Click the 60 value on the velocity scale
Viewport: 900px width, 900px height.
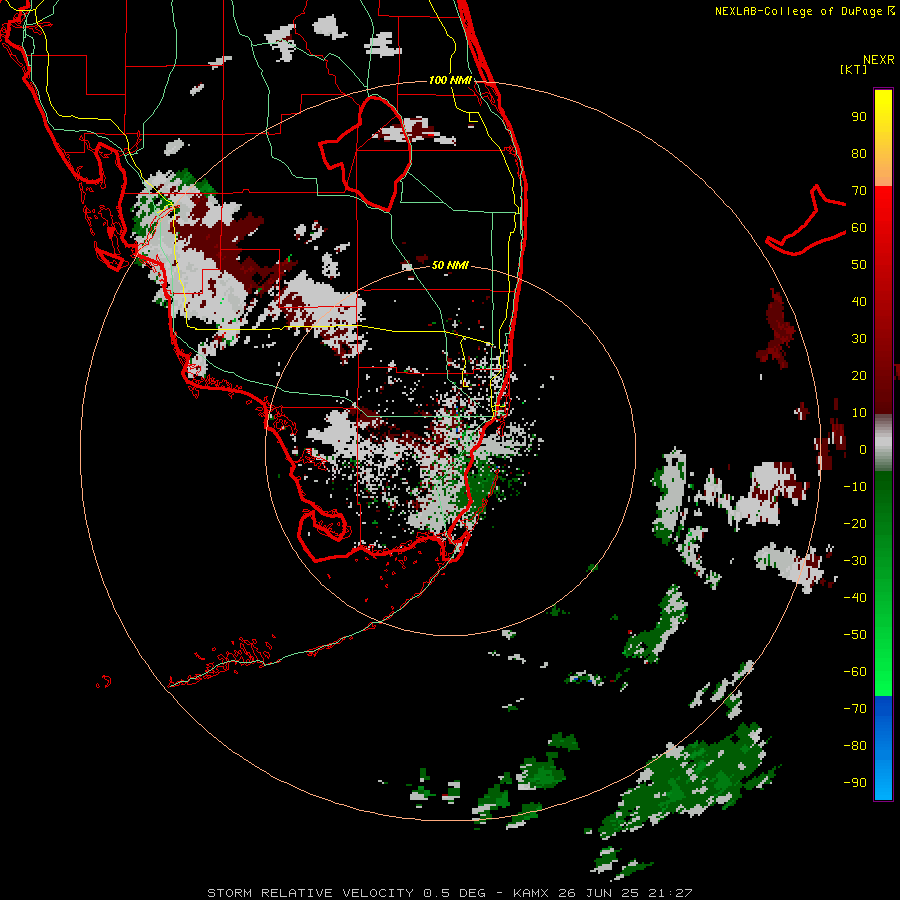pyautogui.click(x=859, y=227)
